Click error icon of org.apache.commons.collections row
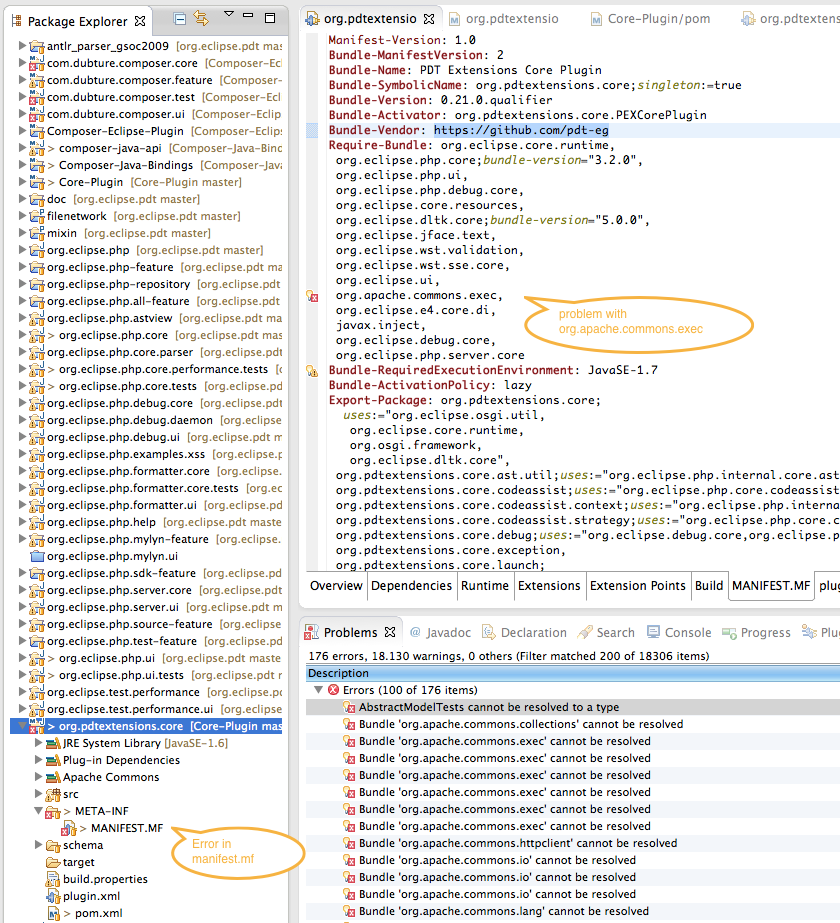Viewport: 840px width, 923px height. coord(349,725)
